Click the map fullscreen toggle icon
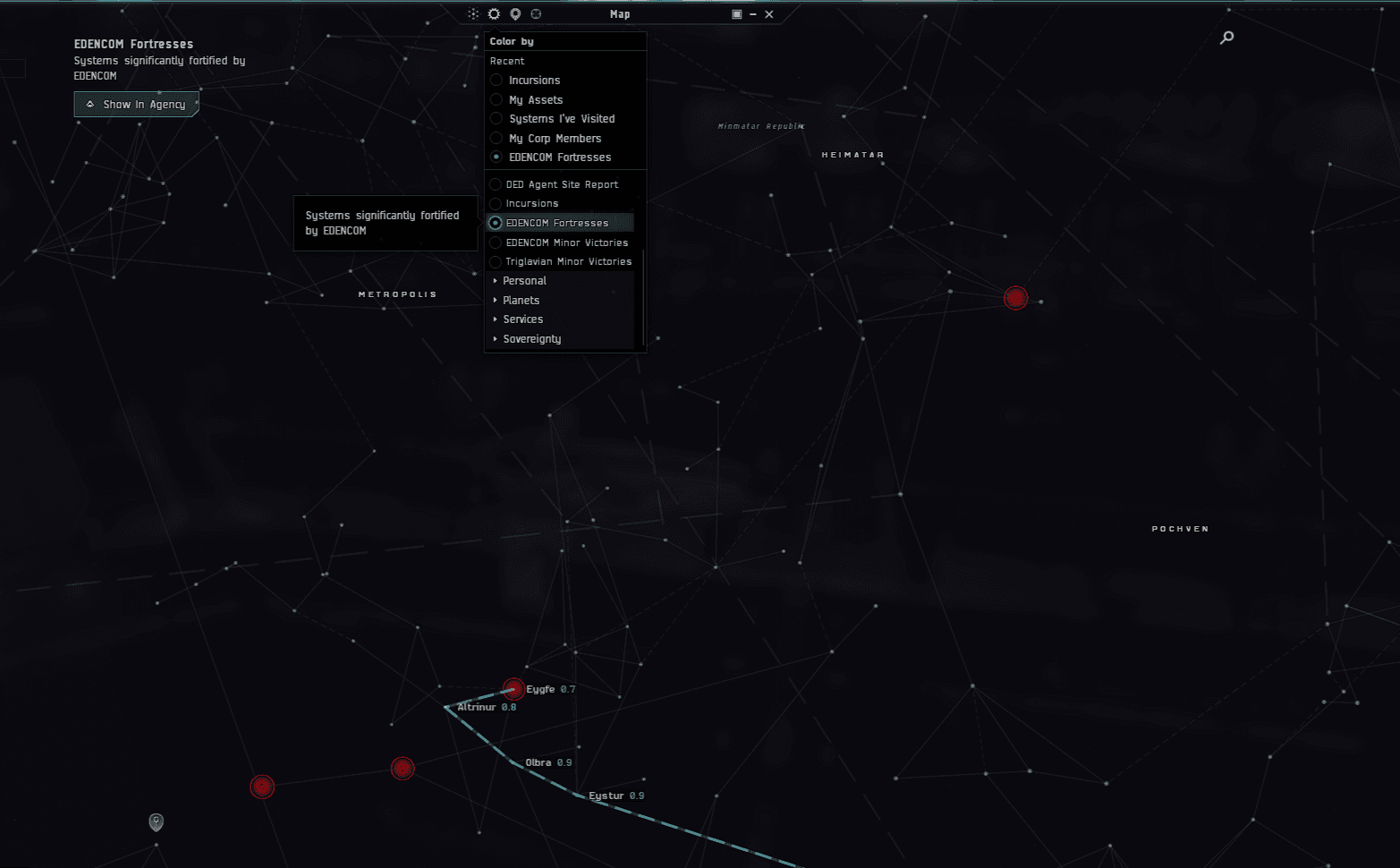The height and width of the screenshot is (868, 1400). click(736, 14)
